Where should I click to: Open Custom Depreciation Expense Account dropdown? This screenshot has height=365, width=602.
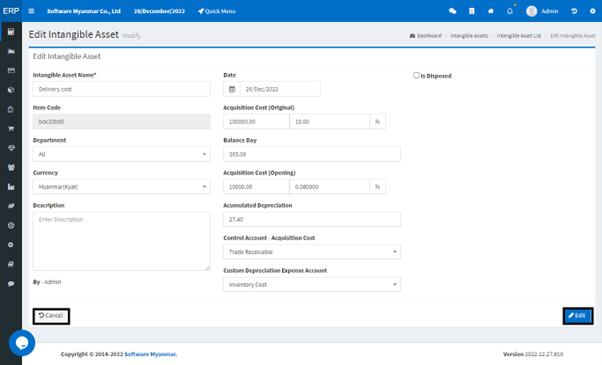coord(312,284)
